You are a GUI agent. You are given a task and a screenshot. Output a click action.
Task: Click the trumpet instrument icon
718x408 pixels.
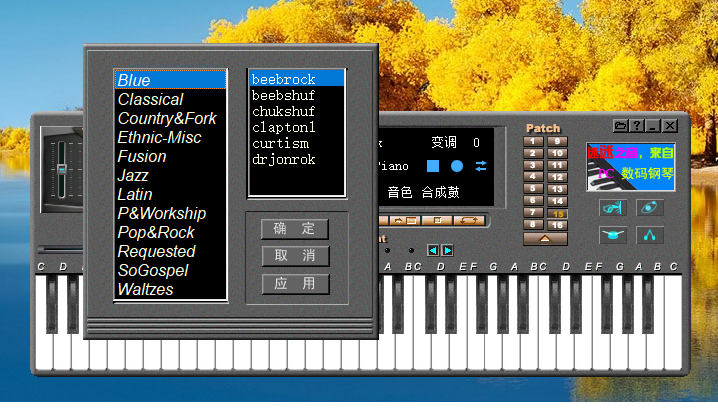pos(612,207)
